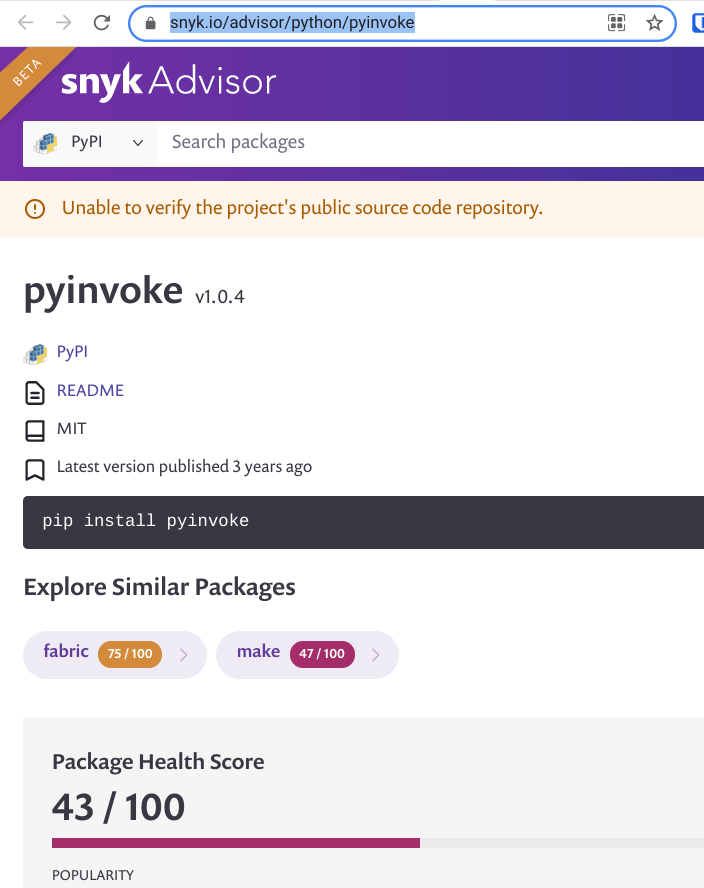Screen dimensions: 704x888
Task: Click the BETA ribbon banner
Action: [29, 72]
